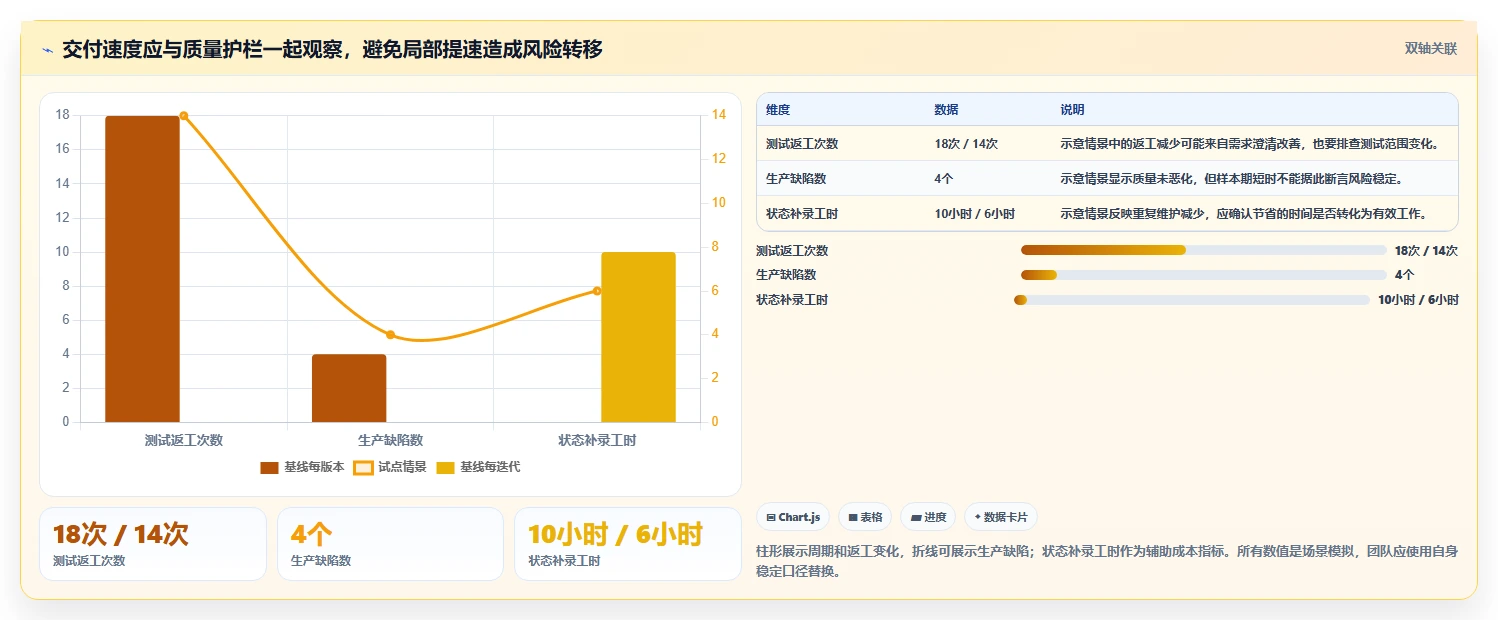This screenshot has width=1498, height=620.
Task: Click the note starting 示意情景反映重复维护减少
Action: click(x=1244, y=214)
